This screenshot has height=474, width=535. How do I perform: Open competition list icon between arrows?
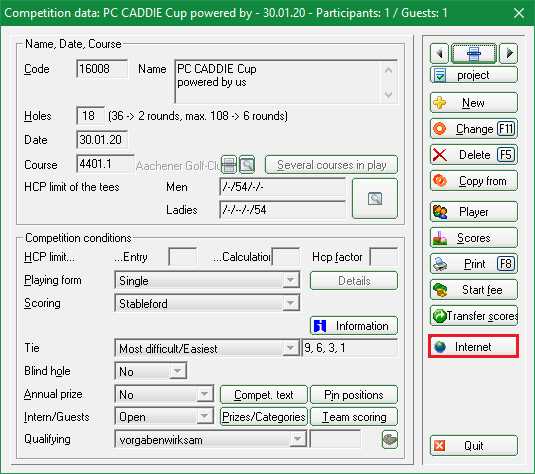coord(474,53)
